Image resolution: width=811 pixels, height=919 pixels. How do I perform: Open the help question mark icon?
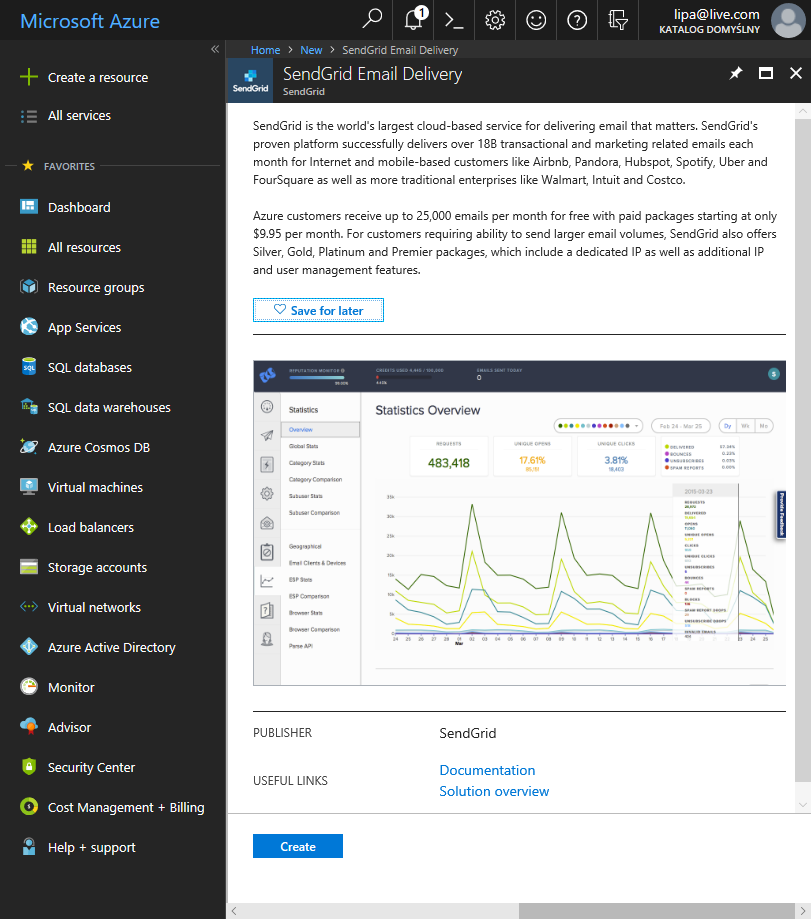coord(577,20)
